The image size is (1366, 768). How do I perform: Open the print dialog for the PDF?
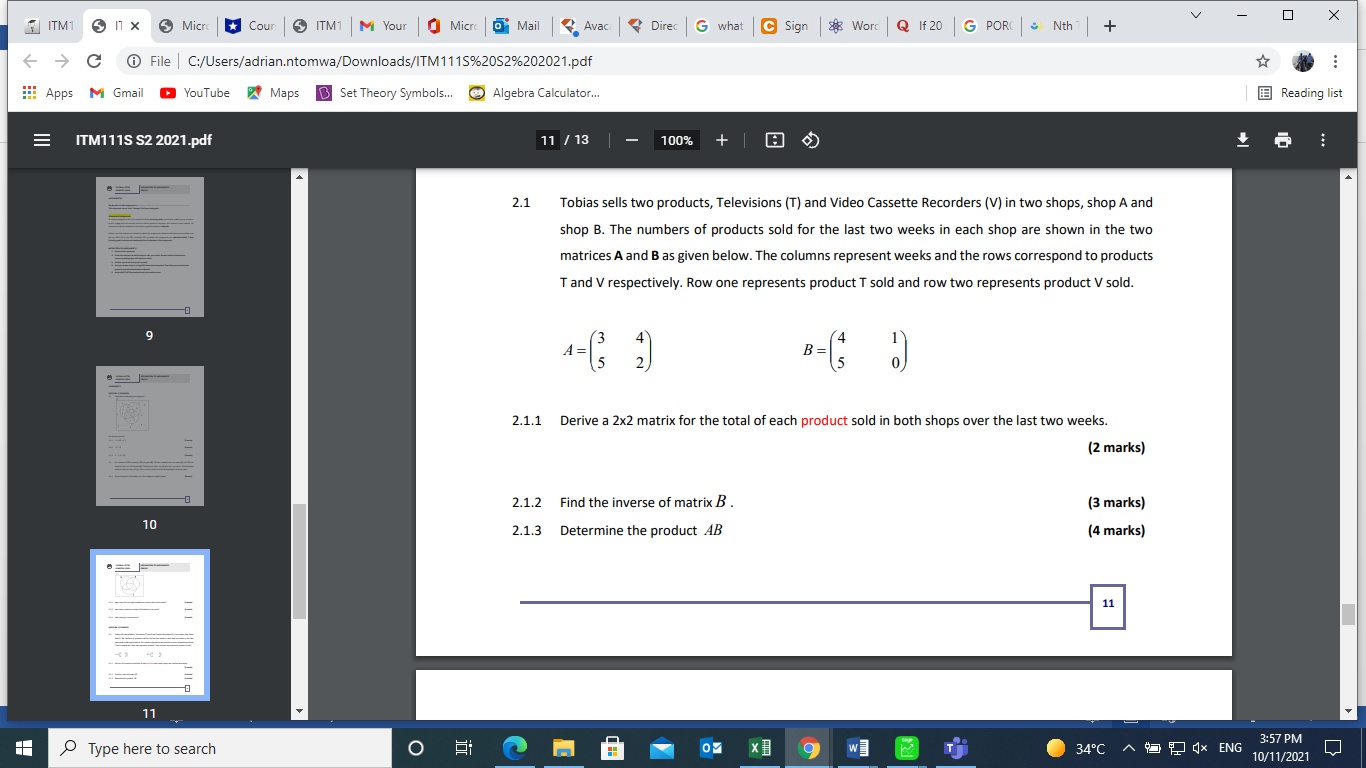(x=1285, y=140)
